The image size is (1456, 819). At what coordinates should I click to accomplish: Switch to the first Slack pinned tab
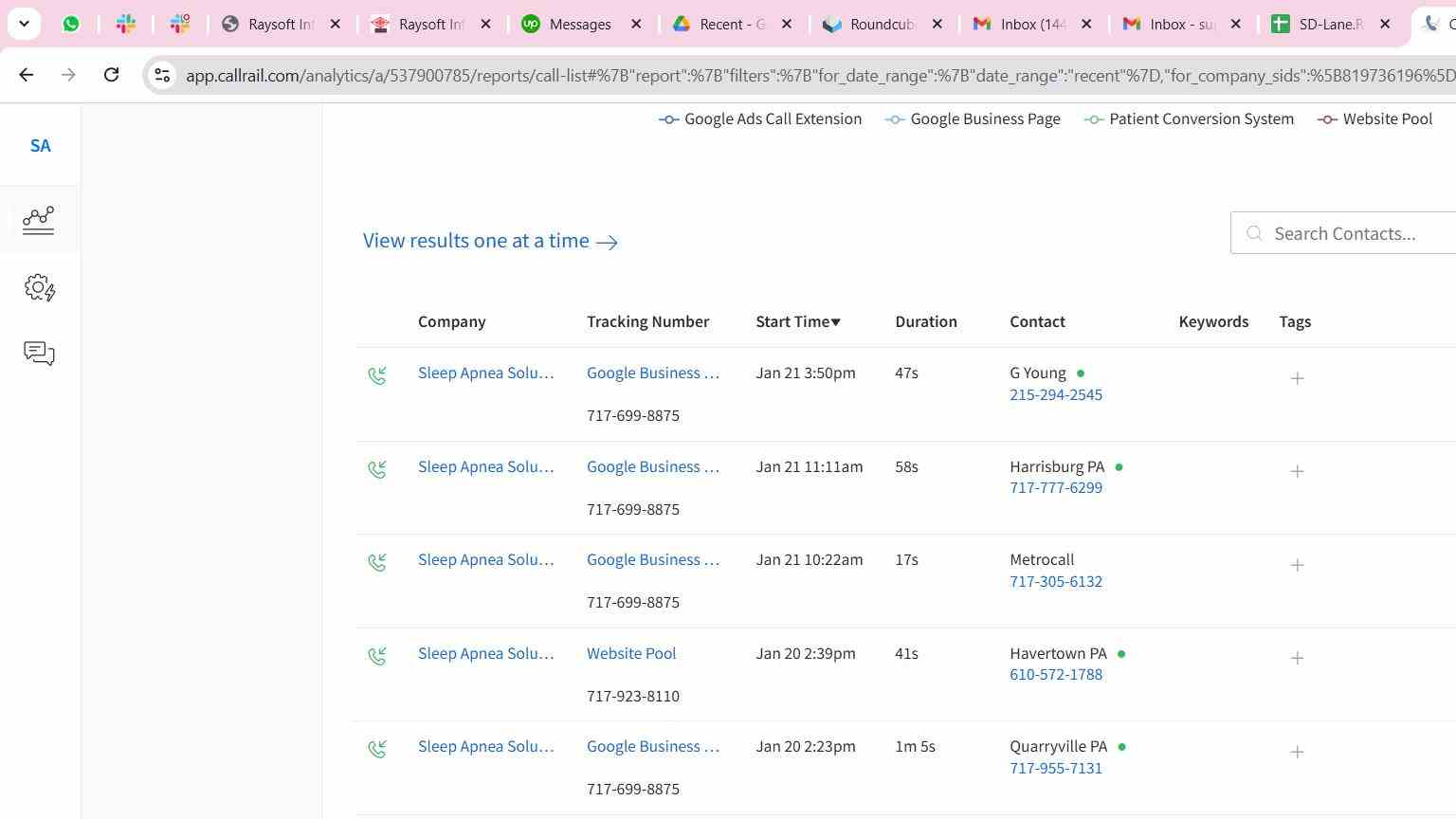coord(126,25)
